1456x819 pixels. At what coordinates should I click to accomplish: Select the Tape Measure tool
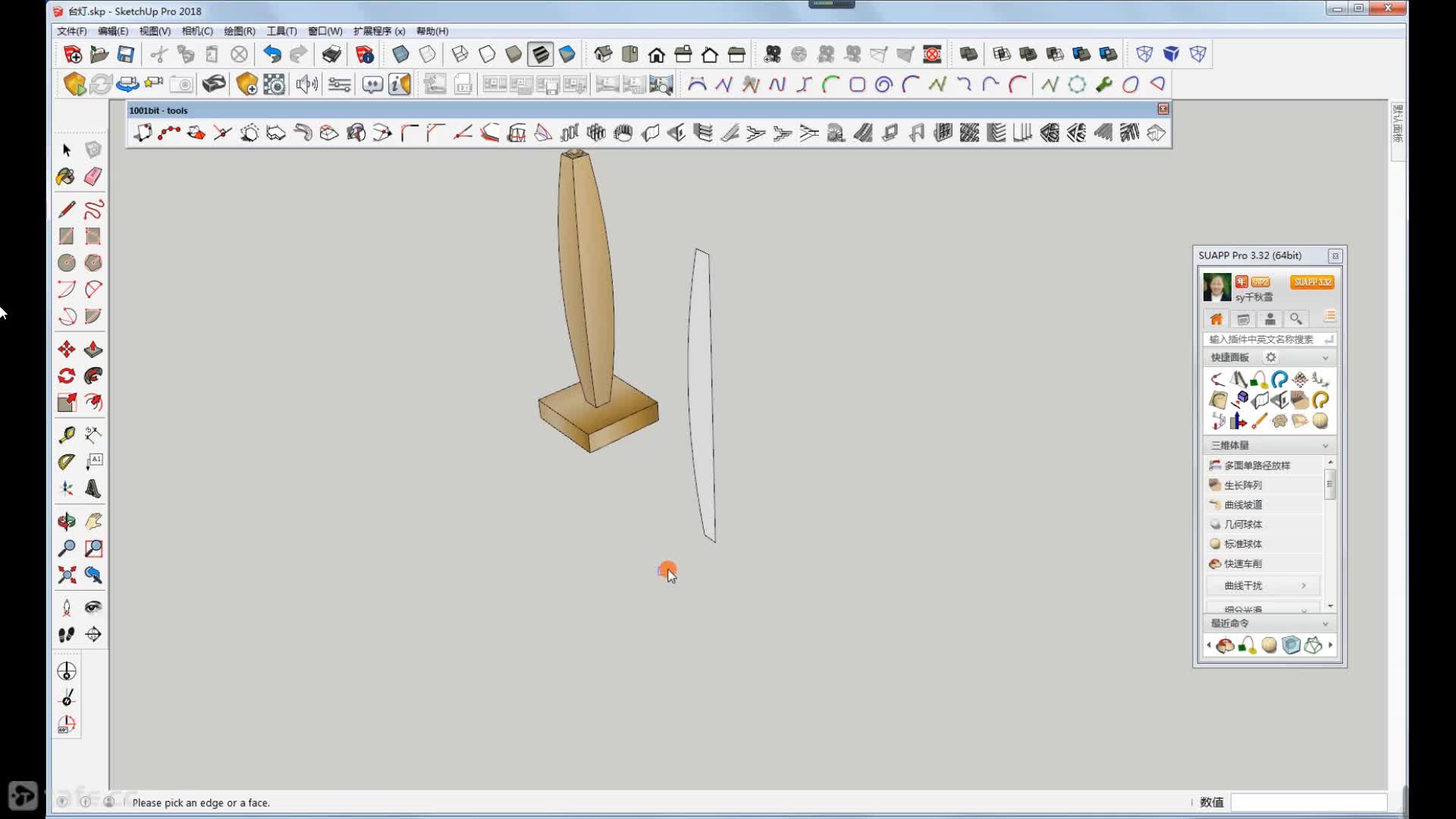pyautogui.click(x=67, y=435)
